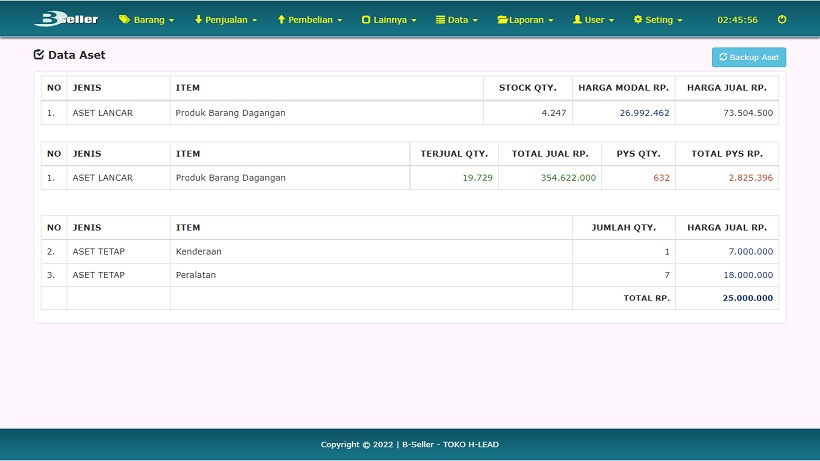Click the Seting gear icon
Image resolution: width=820 pixels, height=461 pixels.
[x=638, y=20]
